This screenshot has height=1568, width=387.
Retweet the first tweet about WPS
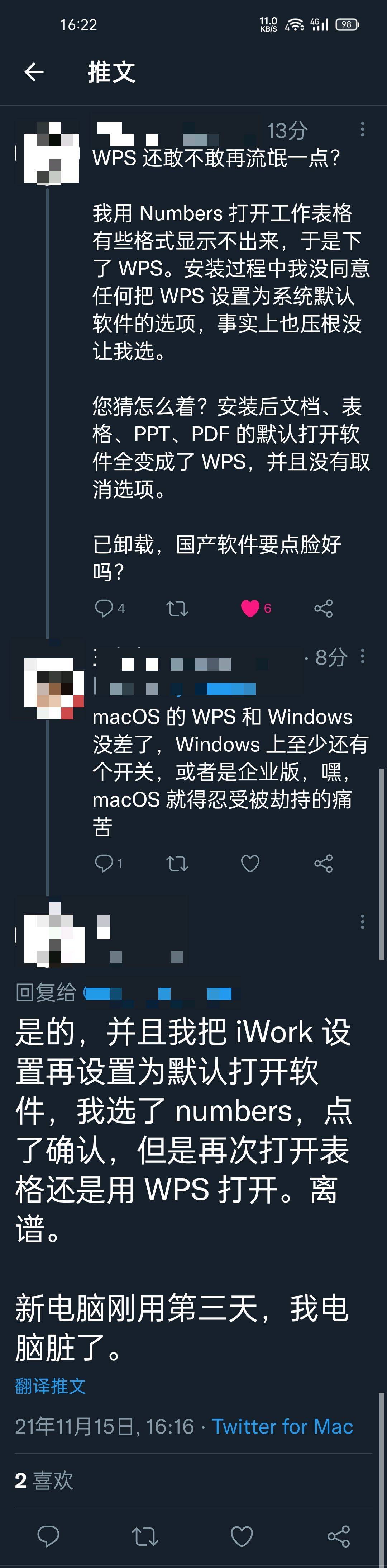tap(177, 608)
